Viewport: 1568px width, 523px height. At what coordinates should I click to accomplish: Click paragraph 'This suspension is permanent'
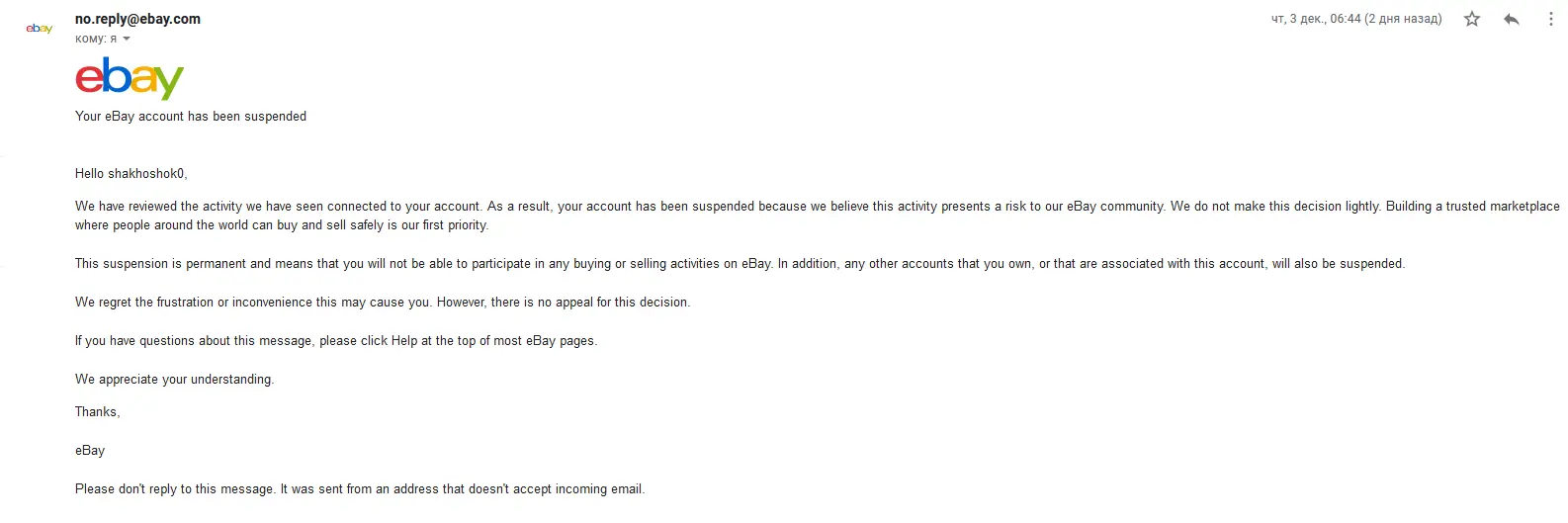[740, 263]
